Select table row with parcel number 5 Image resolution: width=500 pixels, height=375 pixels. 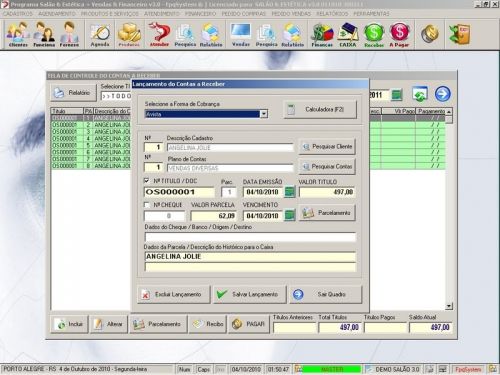pos(248,145)
